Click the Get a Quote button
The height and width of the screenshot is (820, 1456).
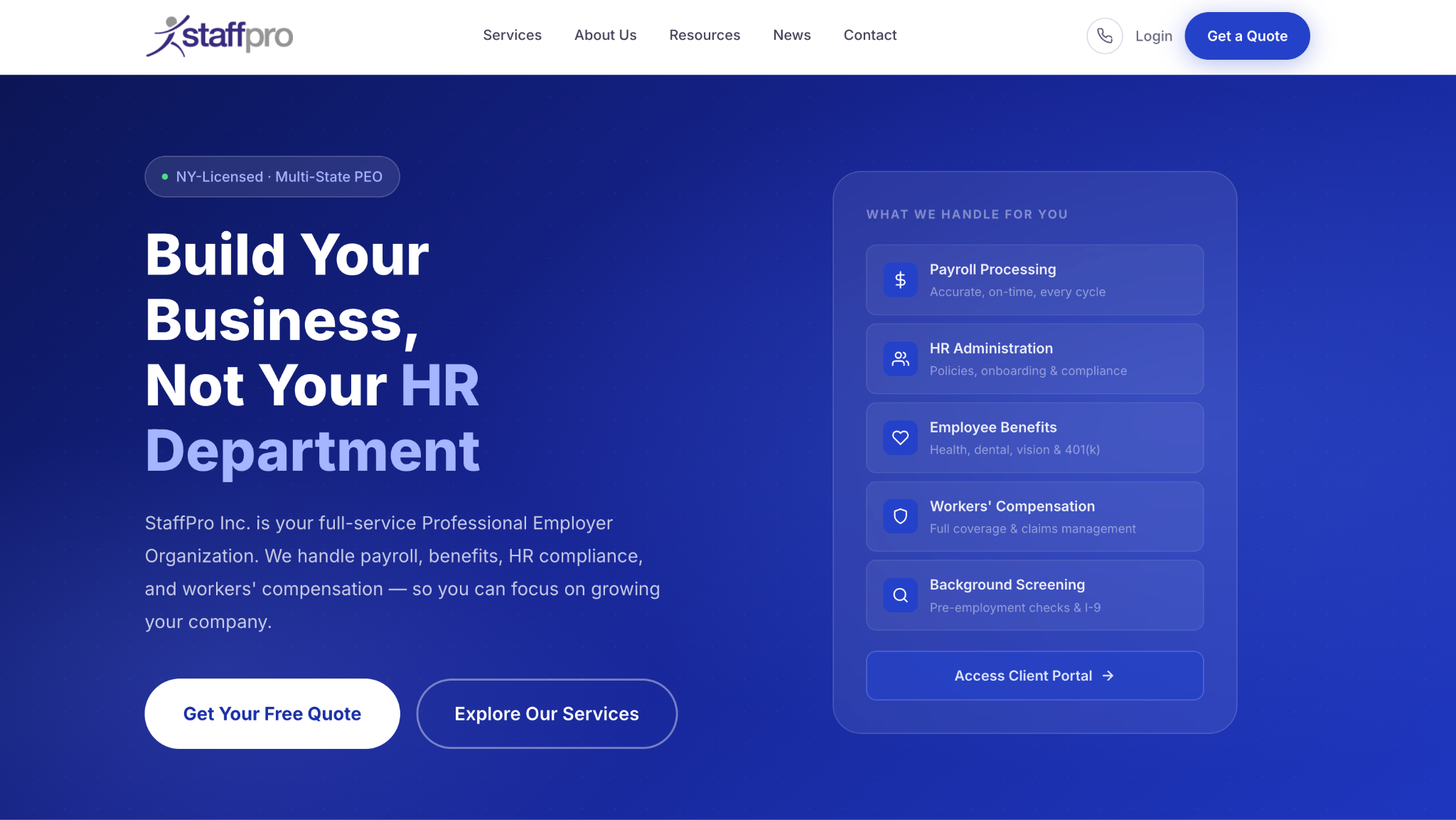1247,36
